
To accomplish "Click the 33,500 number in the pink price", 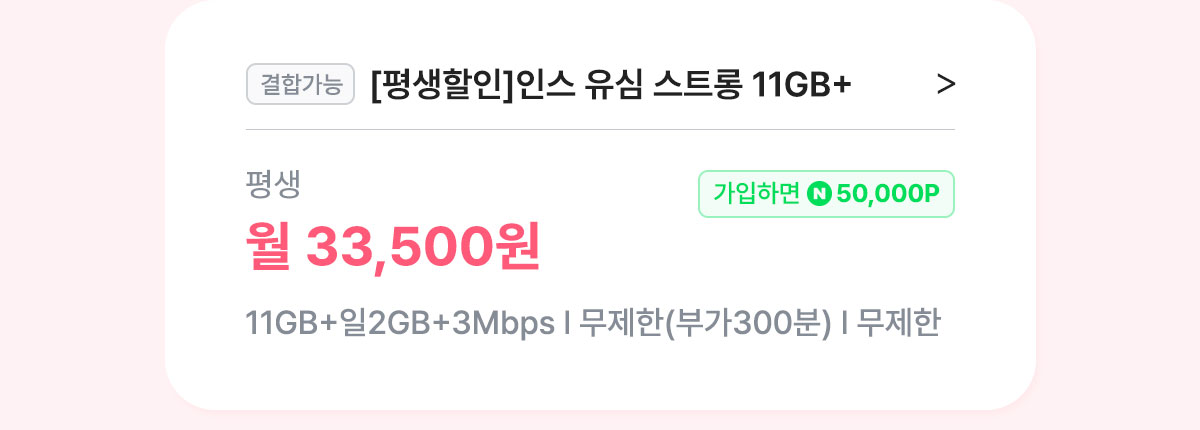I will (x=399, y=248).
